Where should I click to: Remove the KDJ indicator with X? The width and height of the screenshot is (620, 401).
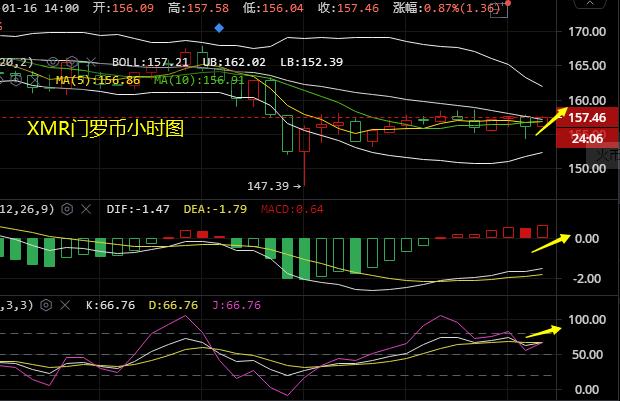[65, 305]
